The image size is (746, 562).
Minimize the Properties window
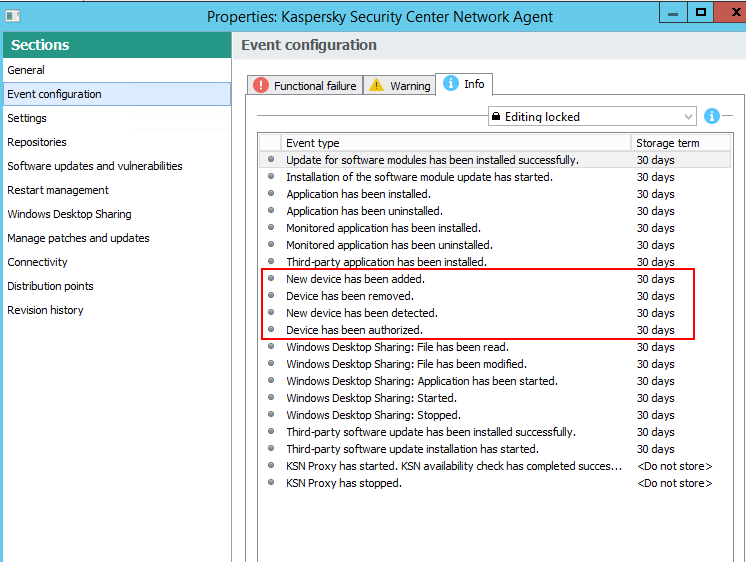[x=673, y=12]
